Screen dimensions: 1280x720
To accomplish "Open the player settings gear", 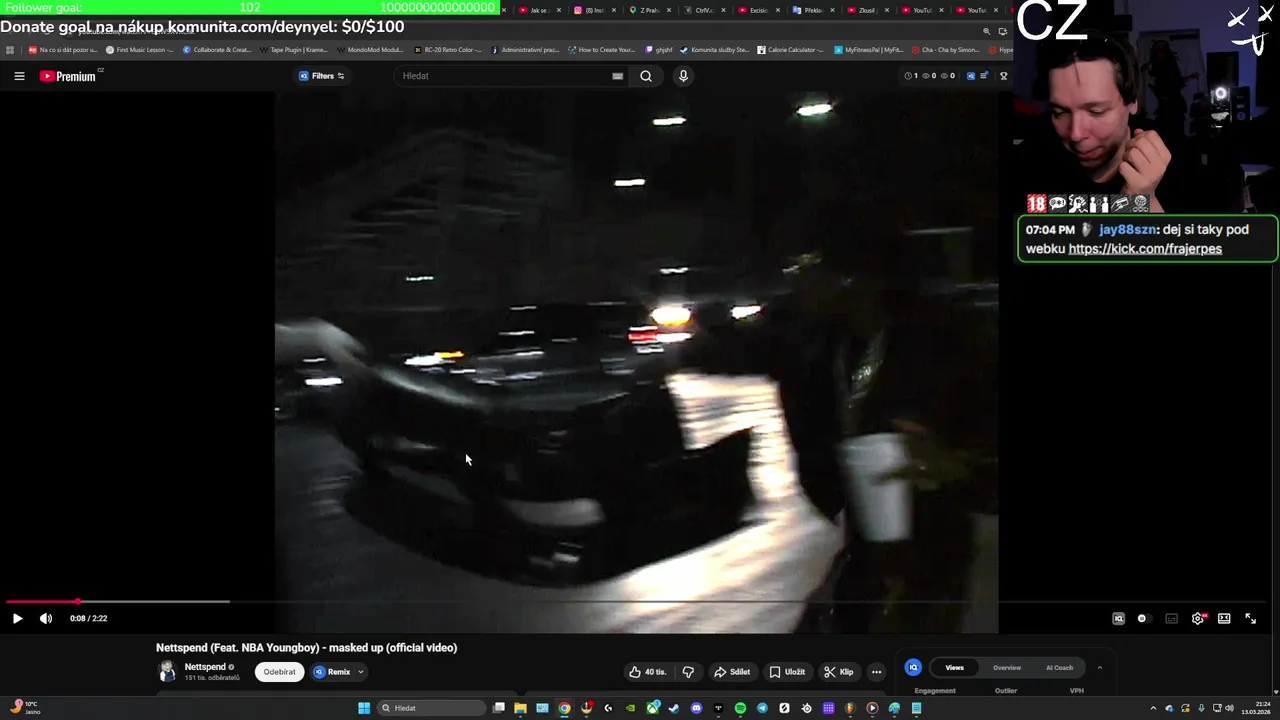I will 1198,618.
